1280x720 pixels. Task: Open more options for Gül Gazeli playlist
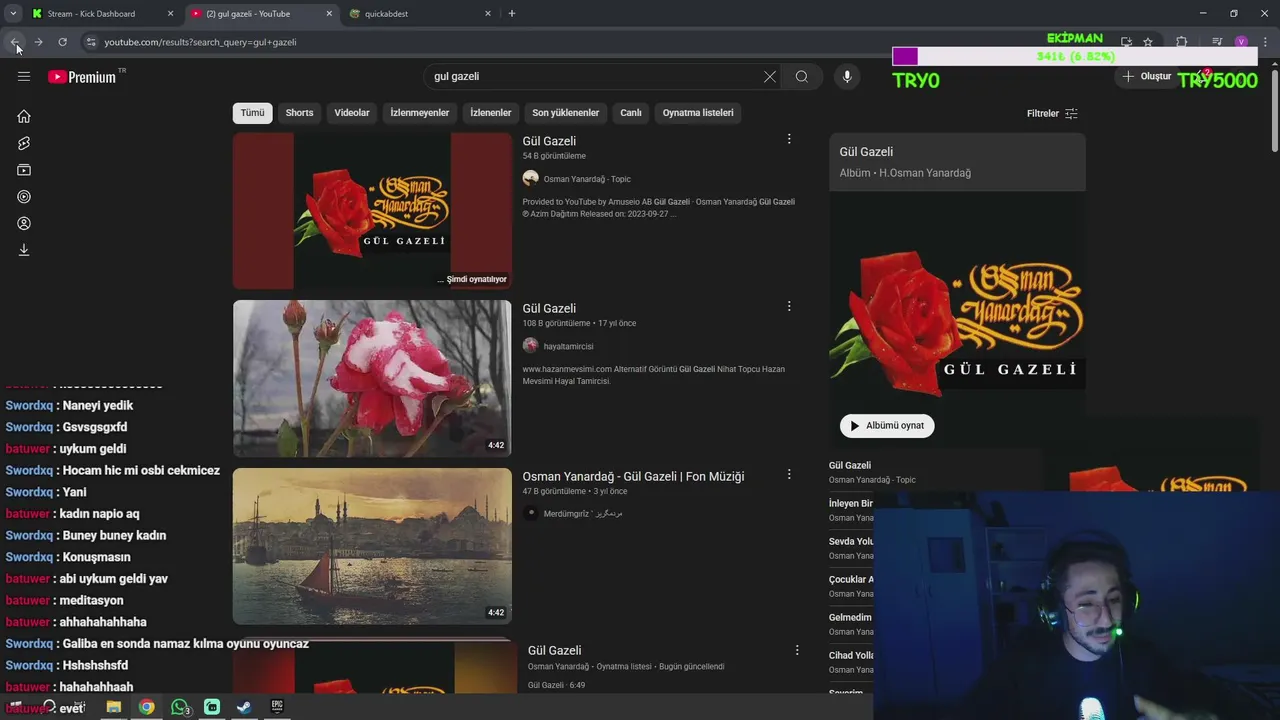tap(797, 650)
